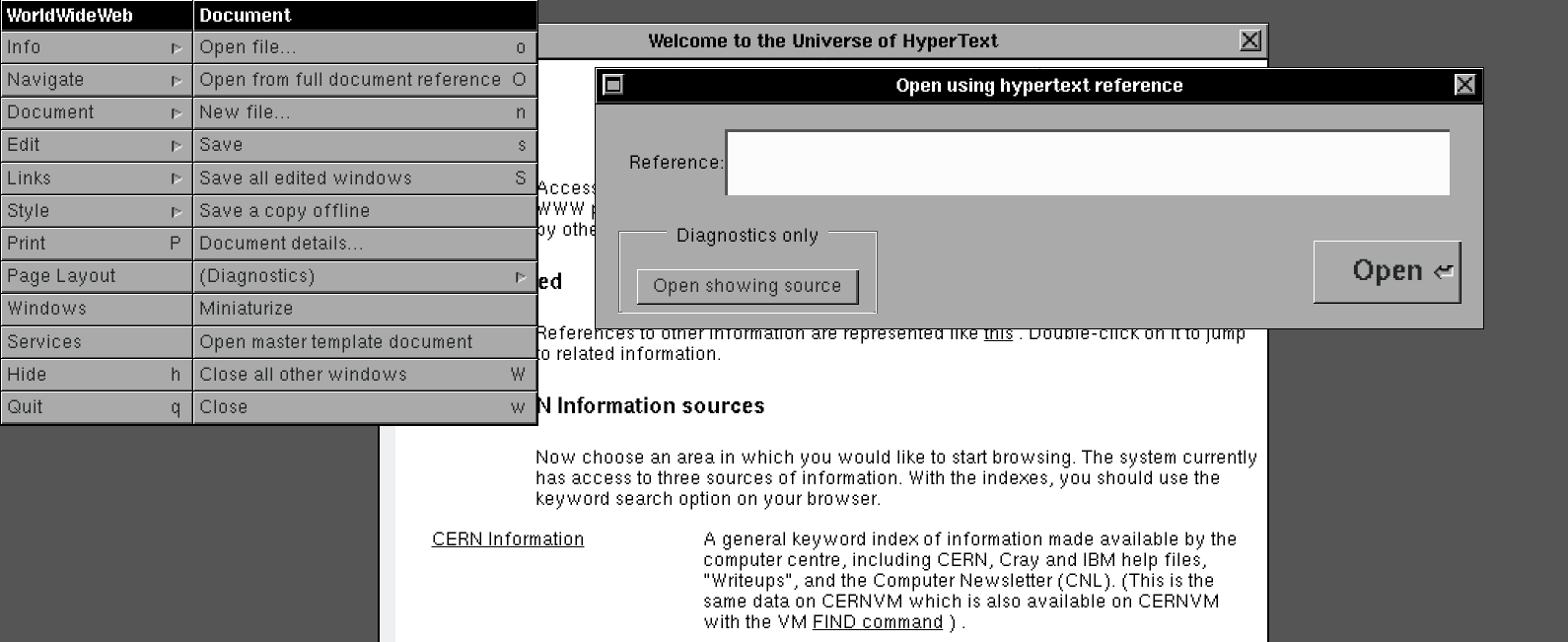Open the Services menu item

click(96, 341)
